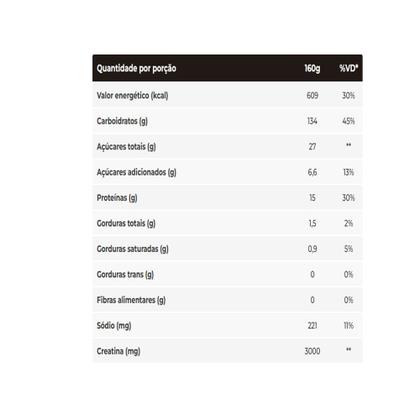Click the 'Quantidade por porção' header
Image resolution: width=420 pixels, height=420 pixels.
[136, 69]
